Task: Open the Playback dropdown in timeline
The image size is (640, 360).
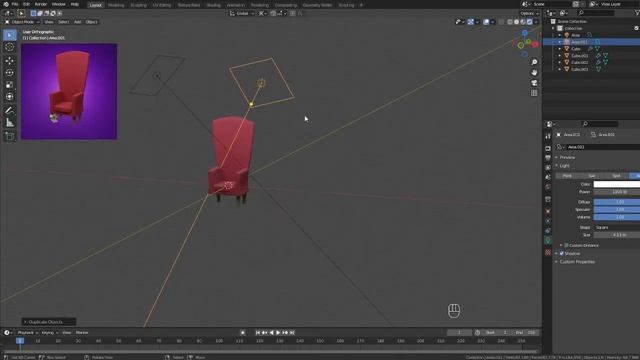Action: (x=27, y=333)
